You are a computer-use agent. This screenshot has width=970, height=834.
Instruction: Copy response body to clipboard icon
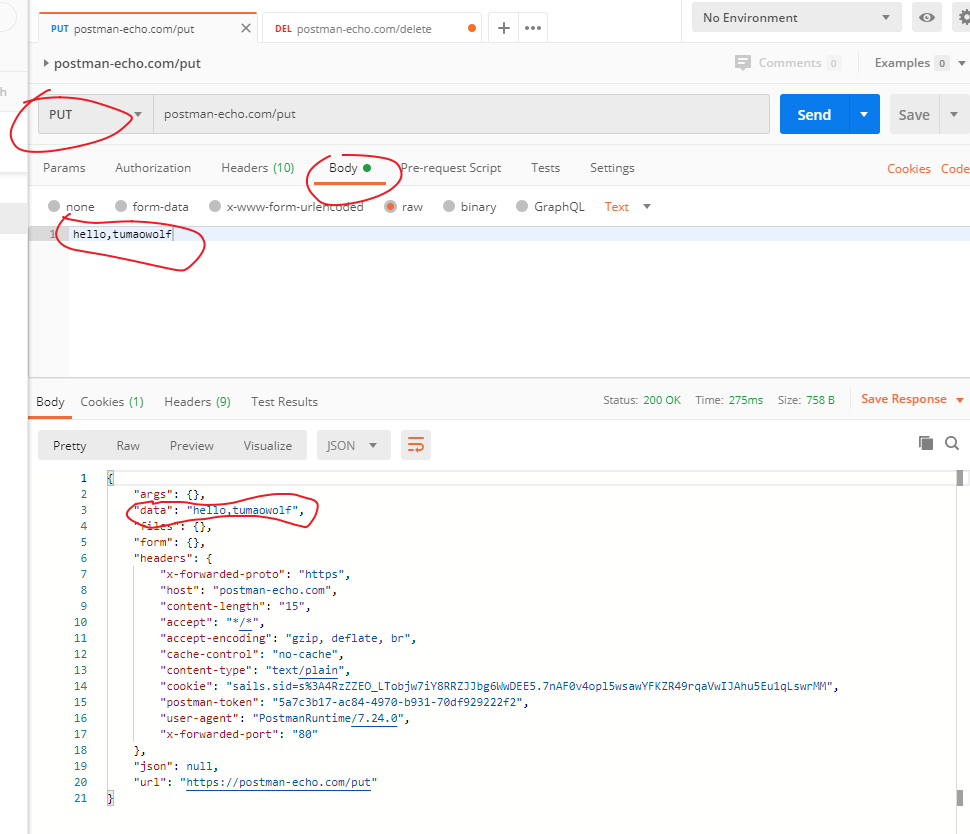[926, 443]
